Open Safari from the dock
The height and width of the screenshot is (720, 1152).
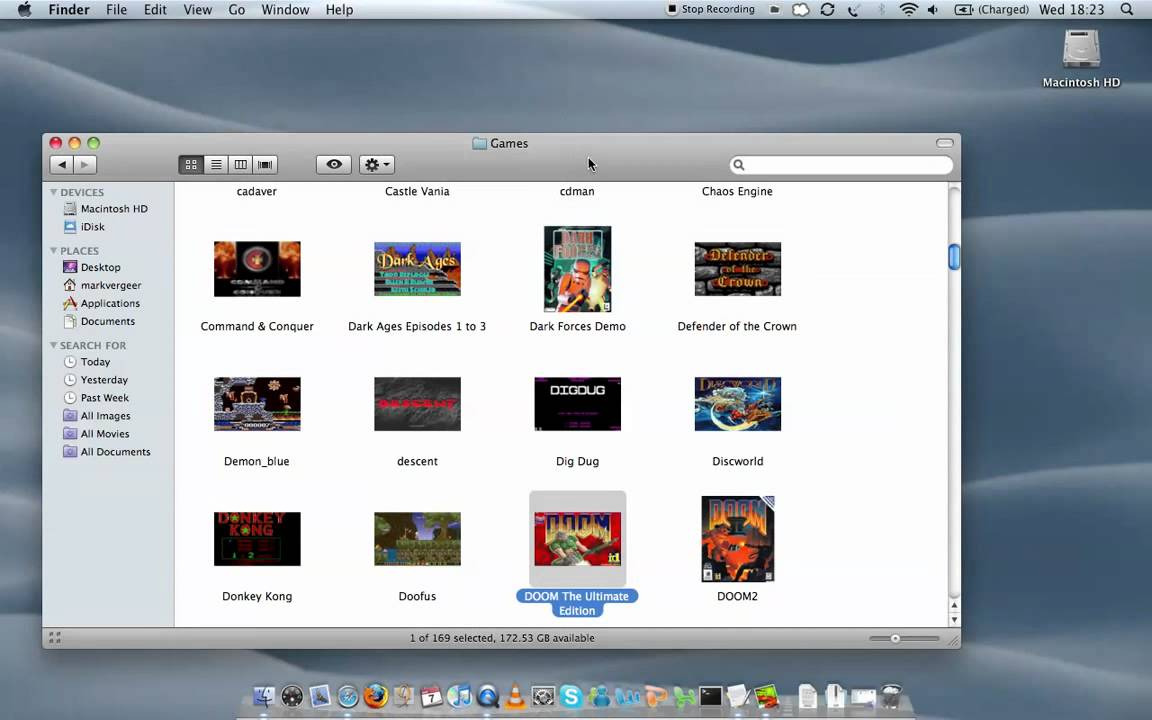[348, 695]
